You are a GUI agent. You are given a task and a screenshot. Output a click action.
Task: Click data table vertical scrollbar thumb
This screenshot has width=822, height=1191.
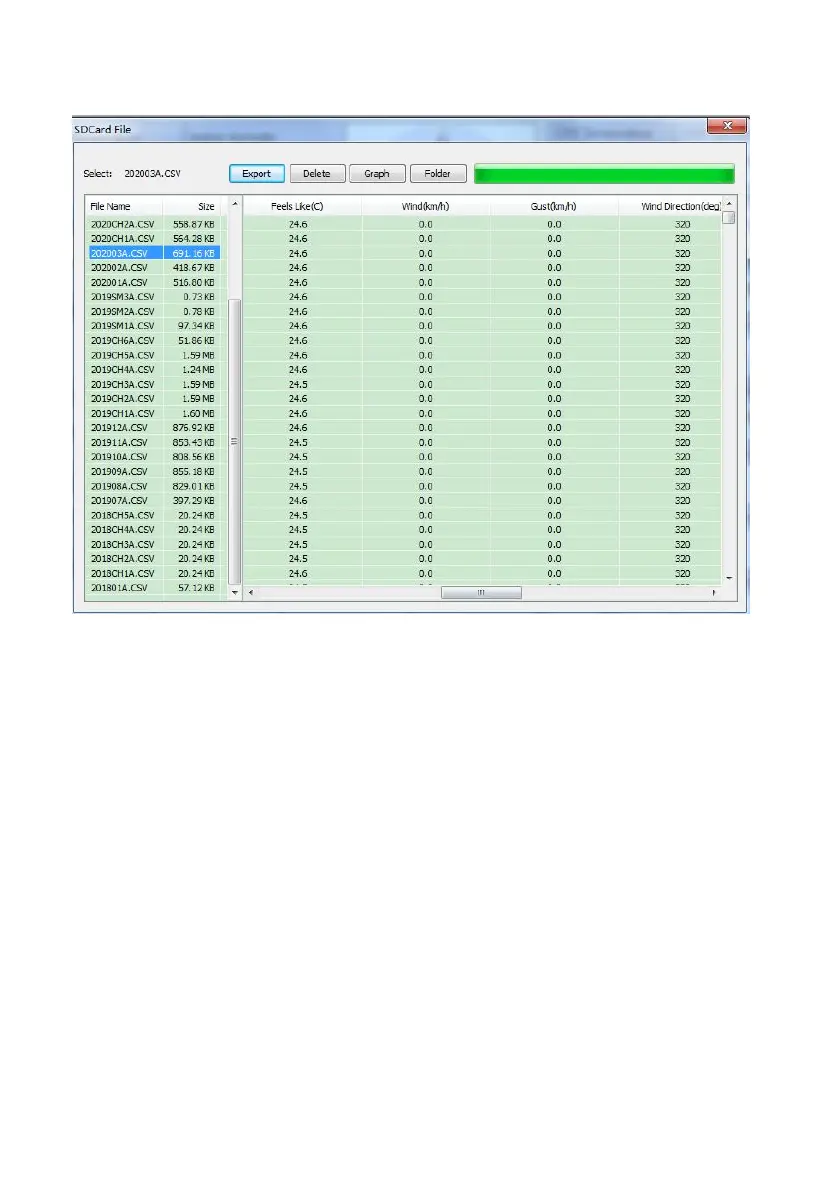(729, 217)
